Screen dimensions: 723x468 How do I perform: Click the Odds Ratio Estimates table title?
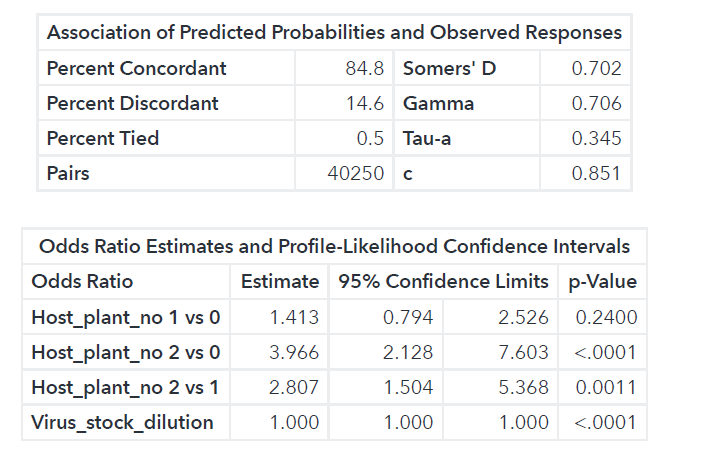334,246
